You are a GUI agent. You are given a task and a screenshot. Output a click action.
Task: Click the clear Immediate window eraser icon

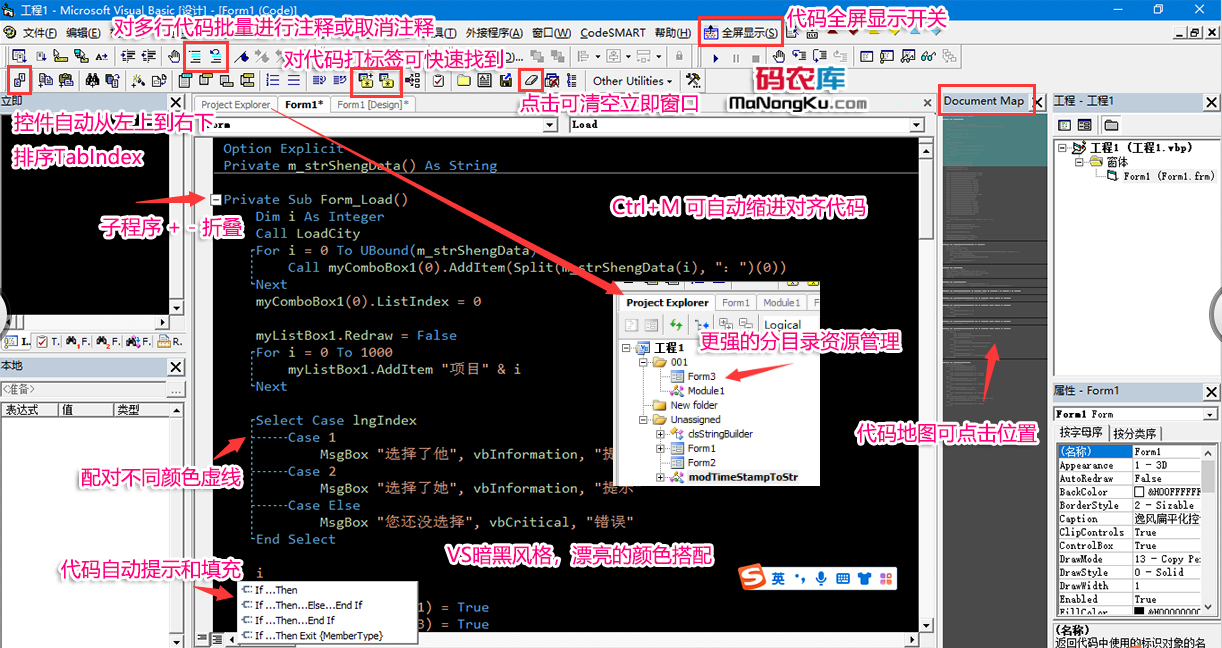tap(530, 80)
